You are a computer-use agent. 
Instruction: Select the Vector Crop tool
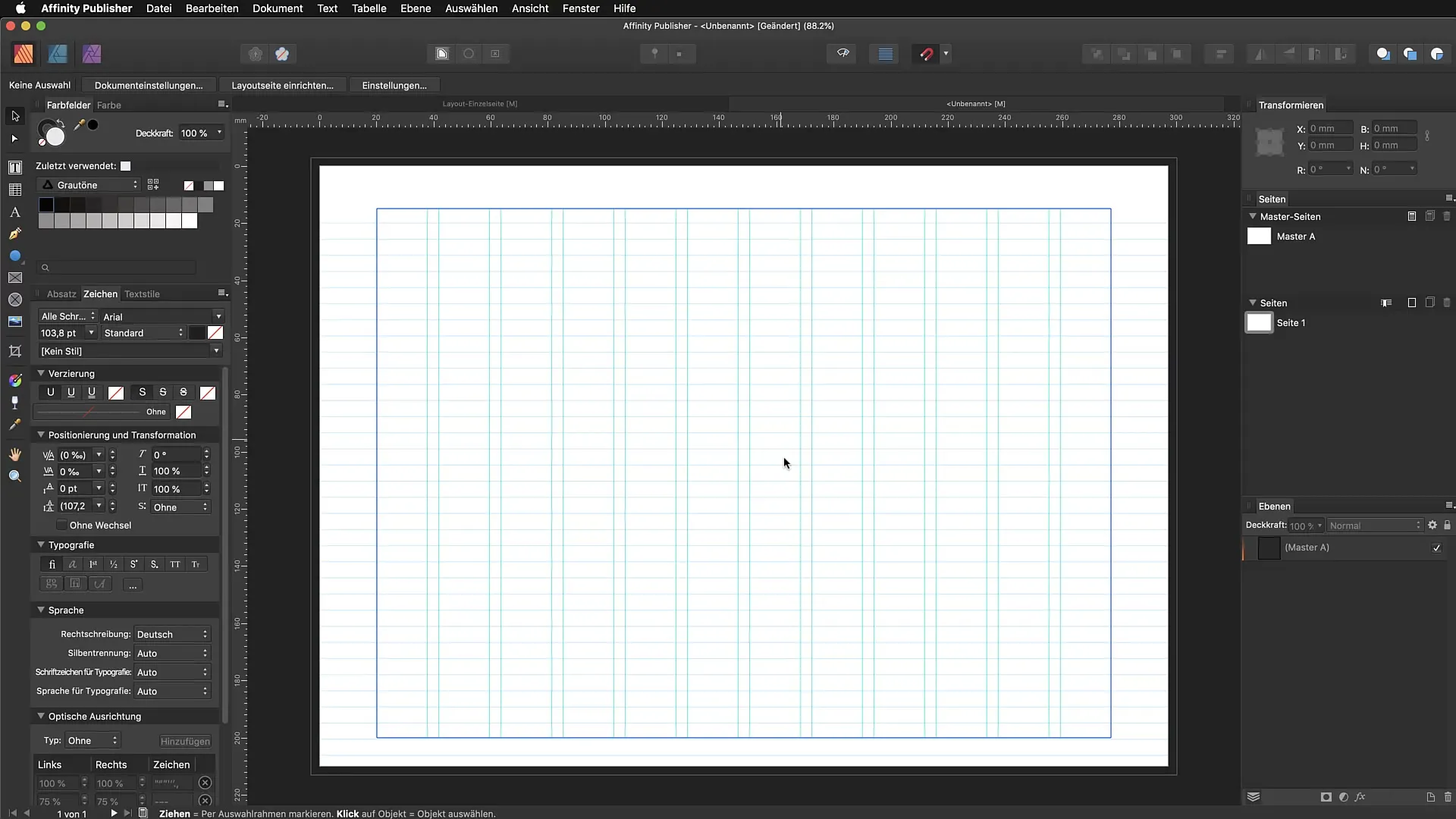pyautogui.click(x=15, y=351)
